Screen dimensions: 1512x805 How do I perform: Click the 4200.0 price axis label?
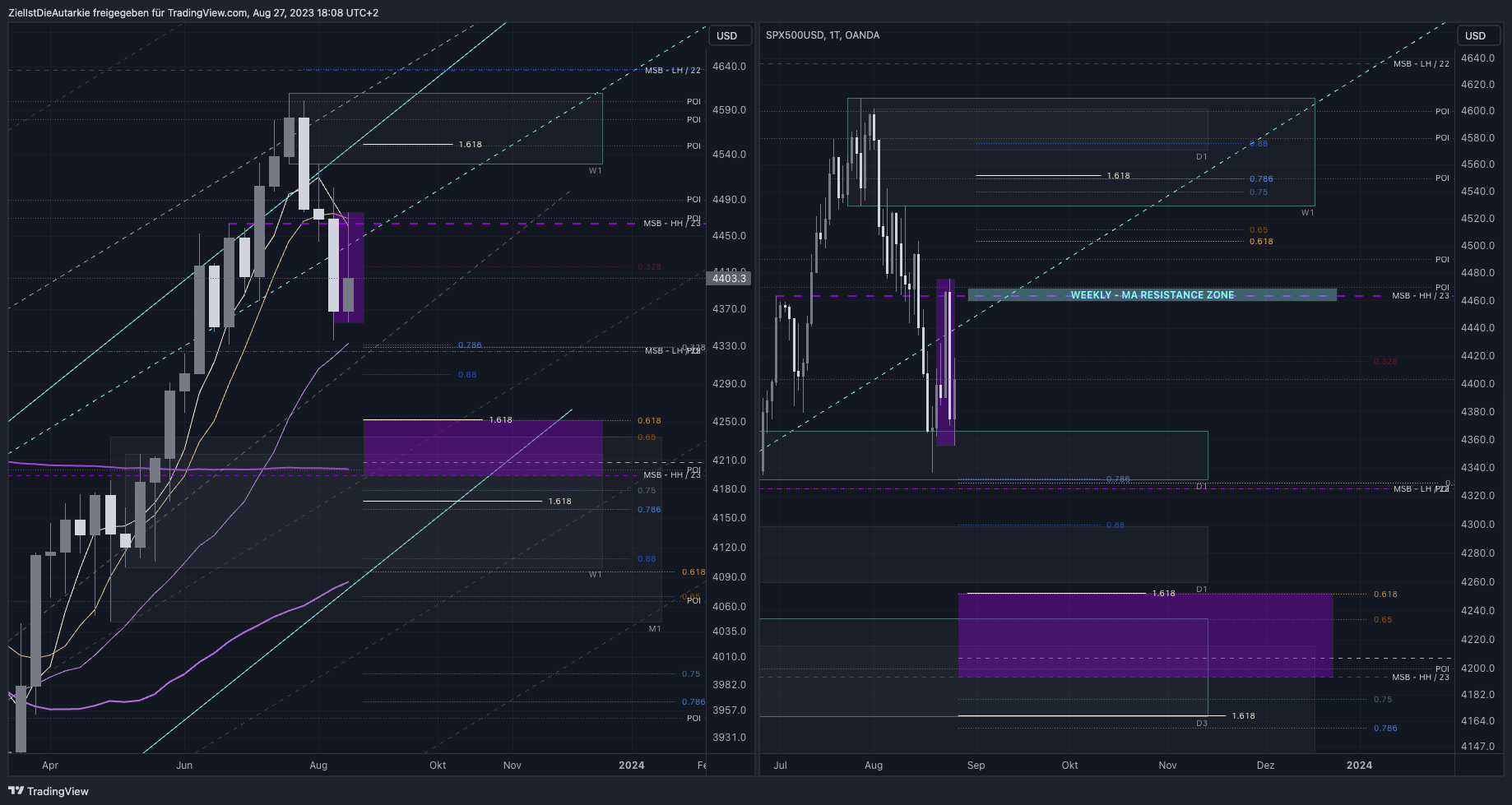point(1477,669)
